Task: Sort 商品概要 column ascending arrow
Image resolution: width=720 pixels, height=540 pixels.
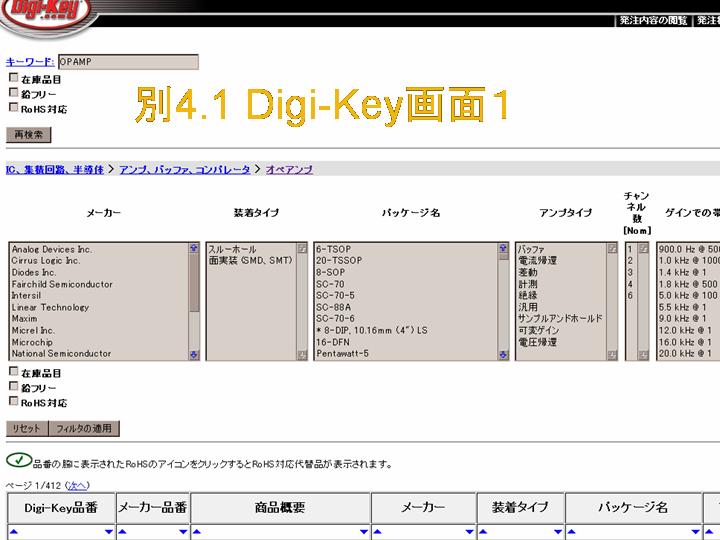Action: 197,532
